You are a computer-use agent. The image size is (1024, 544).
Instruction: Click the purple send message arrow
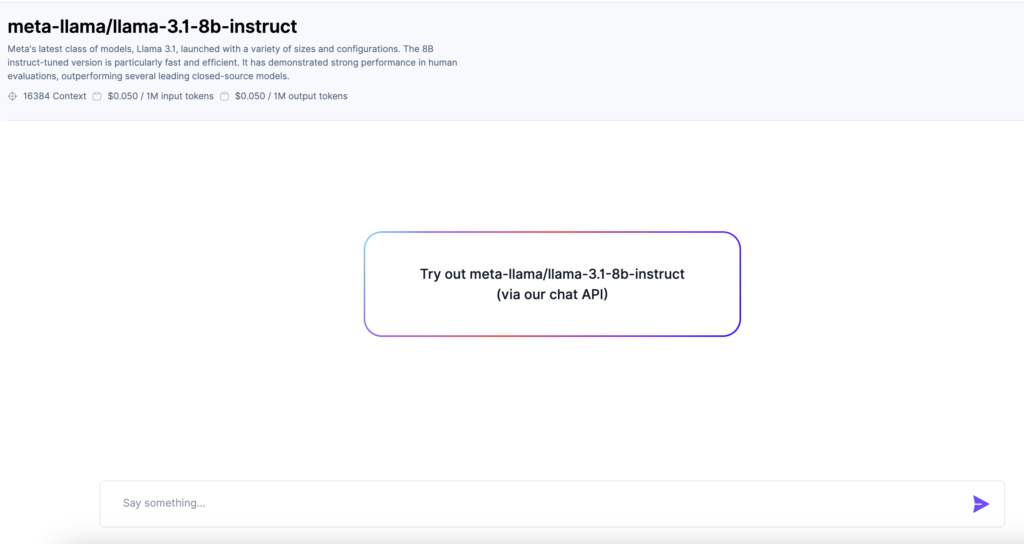click(x=980, y=504)
